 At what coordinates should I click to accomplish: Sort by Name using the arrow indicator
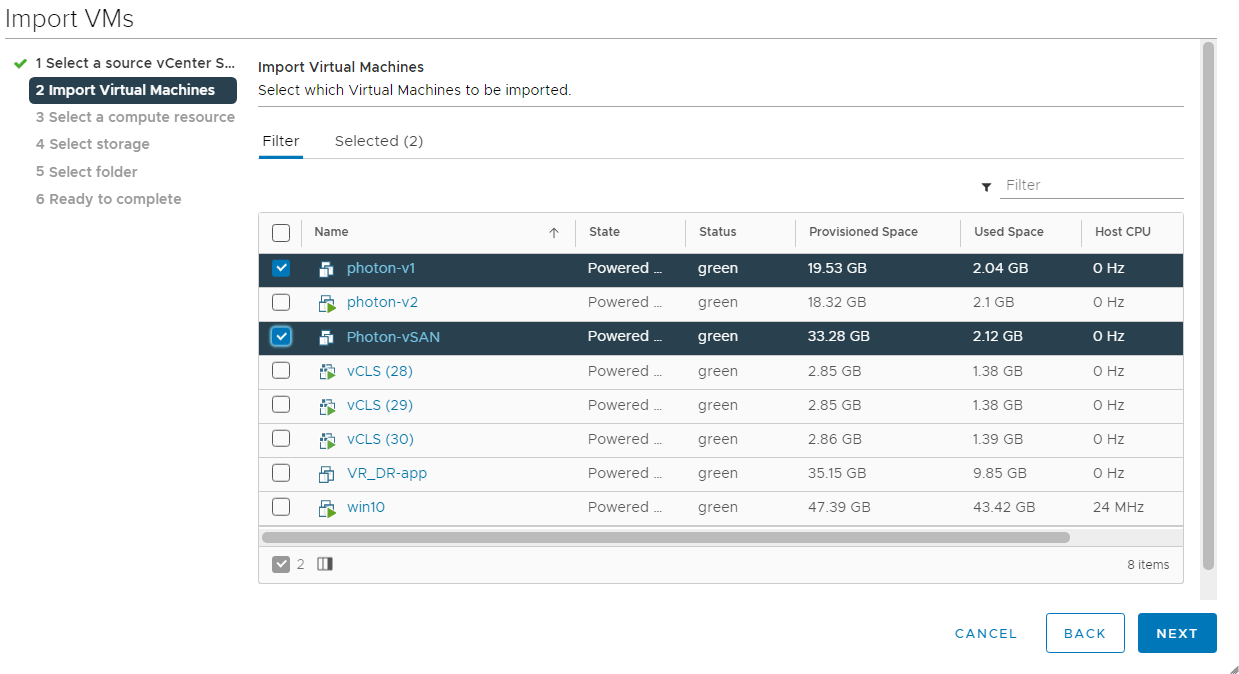[x=553, y=232]
